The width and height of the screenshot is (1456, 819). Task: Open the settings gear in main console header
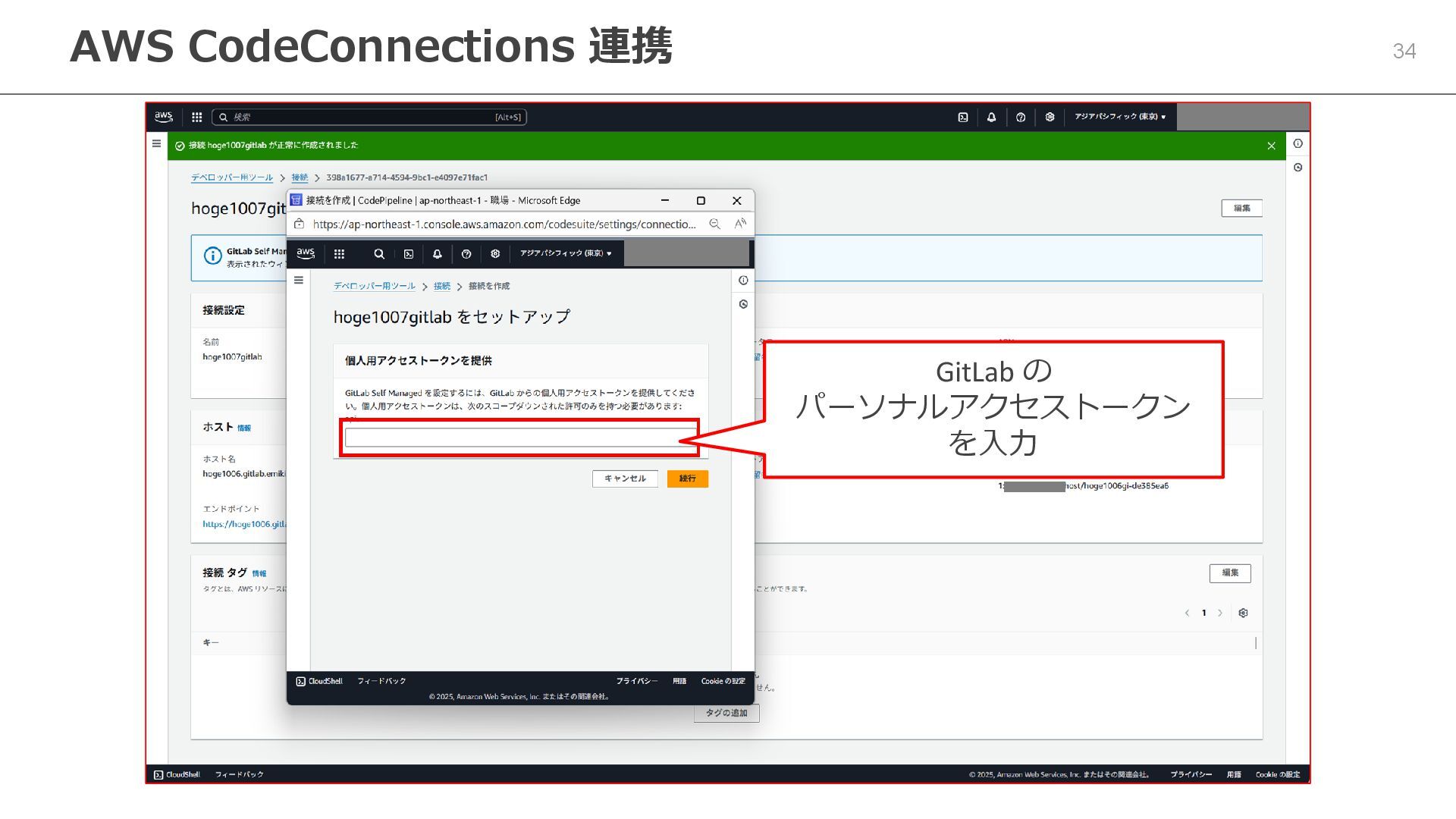(x=1050, y=117)
